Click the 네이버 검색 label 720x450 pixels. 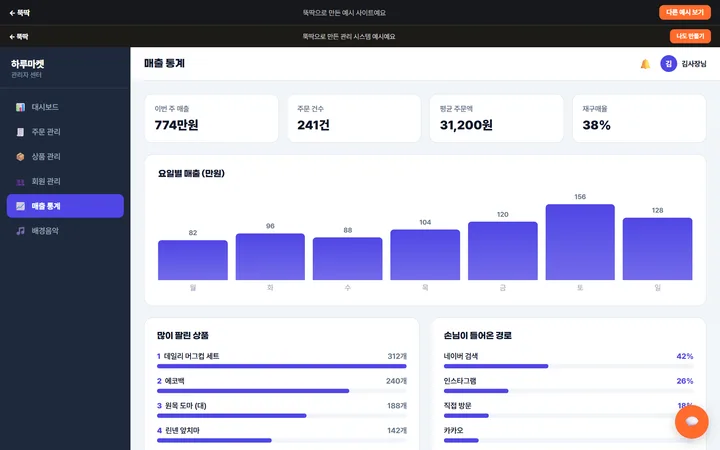461,356
